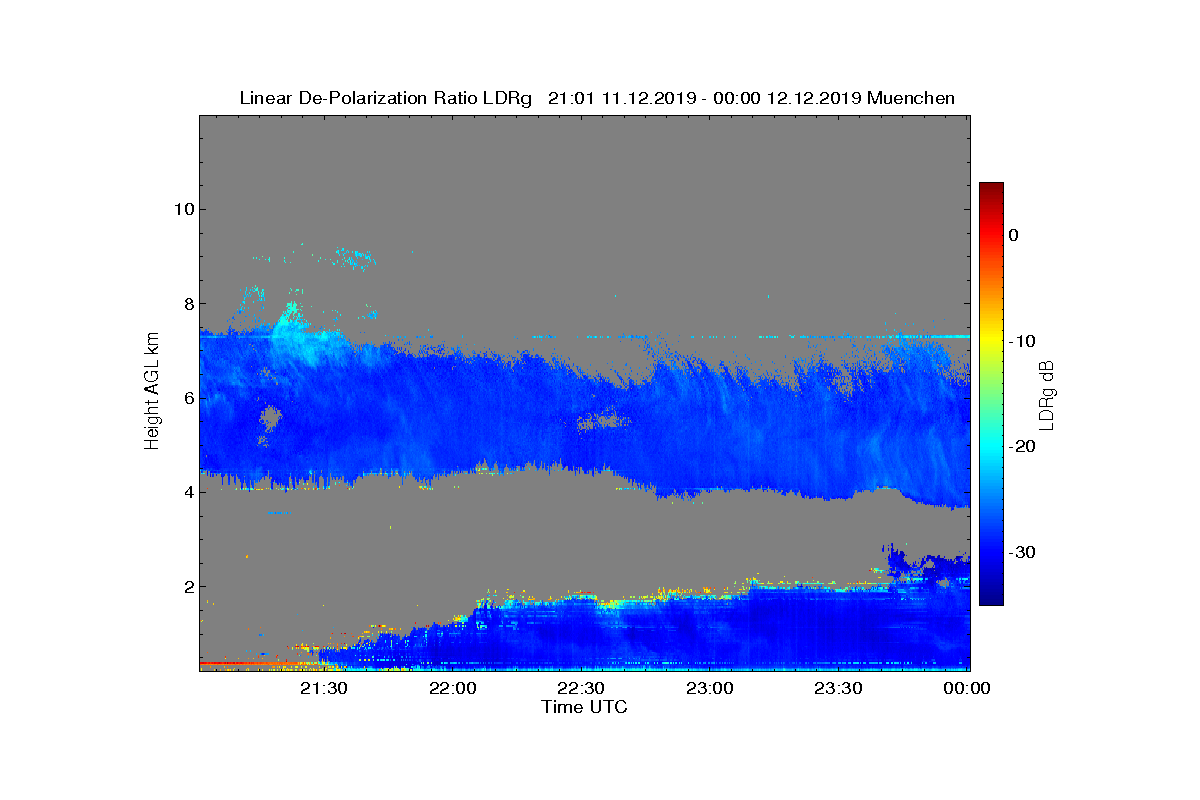This screenshot has height=800, width=1200.
Task: Click the colorbar value '-10'
Action: tap(1022, 341)
